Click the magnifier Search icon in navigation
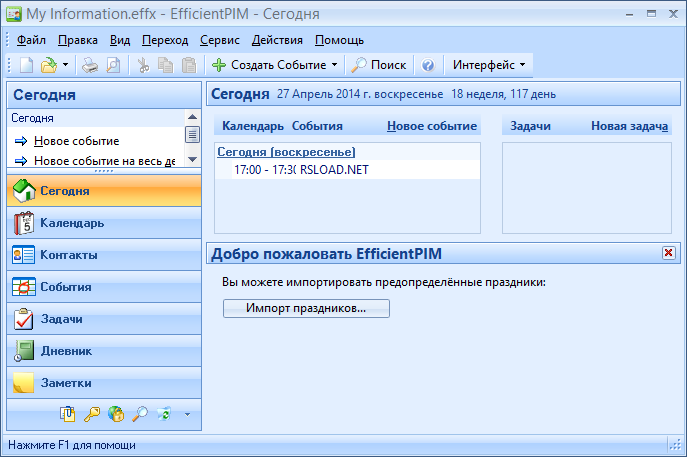687x457 pixels. coord(140,414)
